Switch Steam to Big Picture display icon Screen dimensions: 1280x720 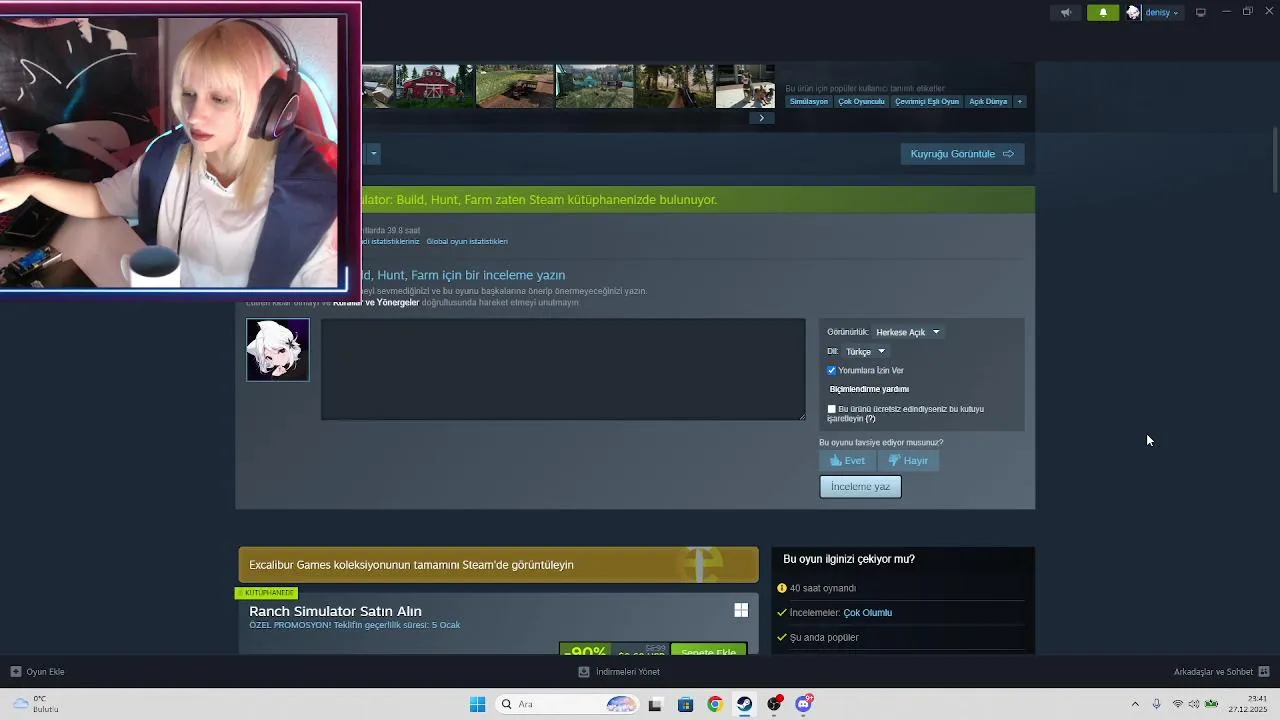coord(1201,12)
